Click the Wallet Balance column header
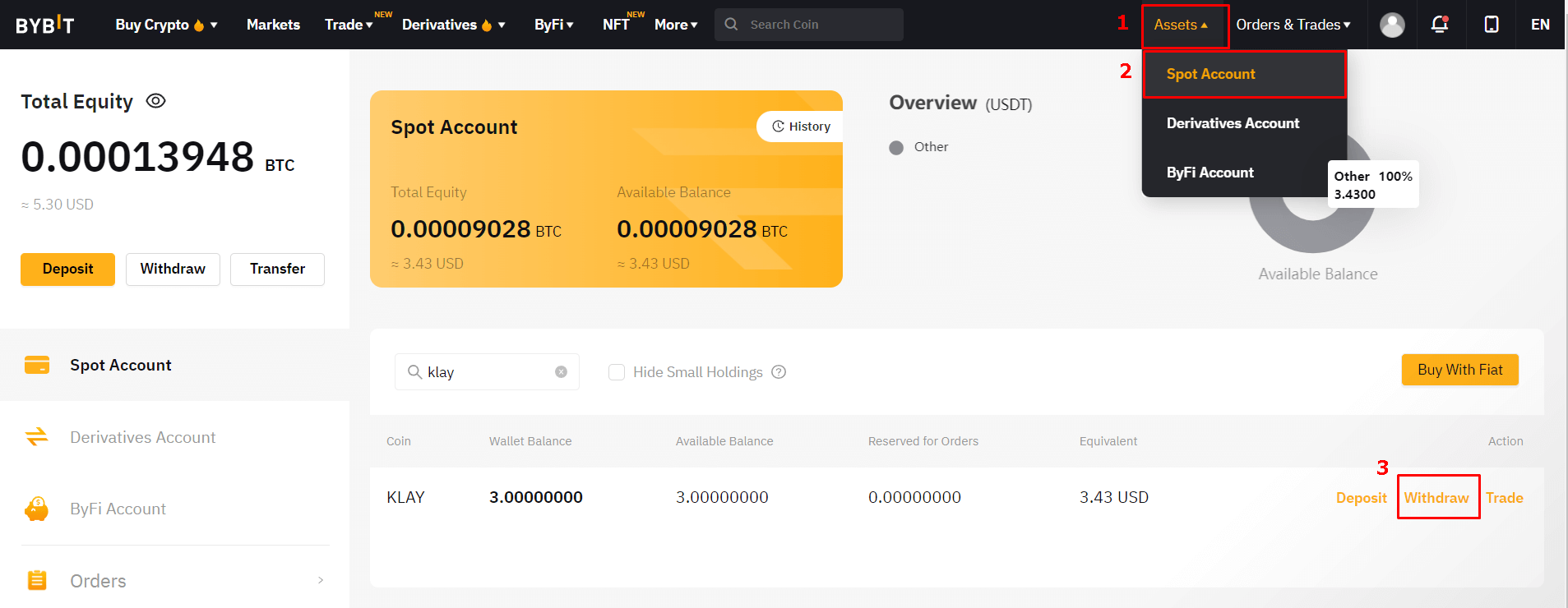The height and width of the screenshot is (608, 1568). click(x=530, y=441)
